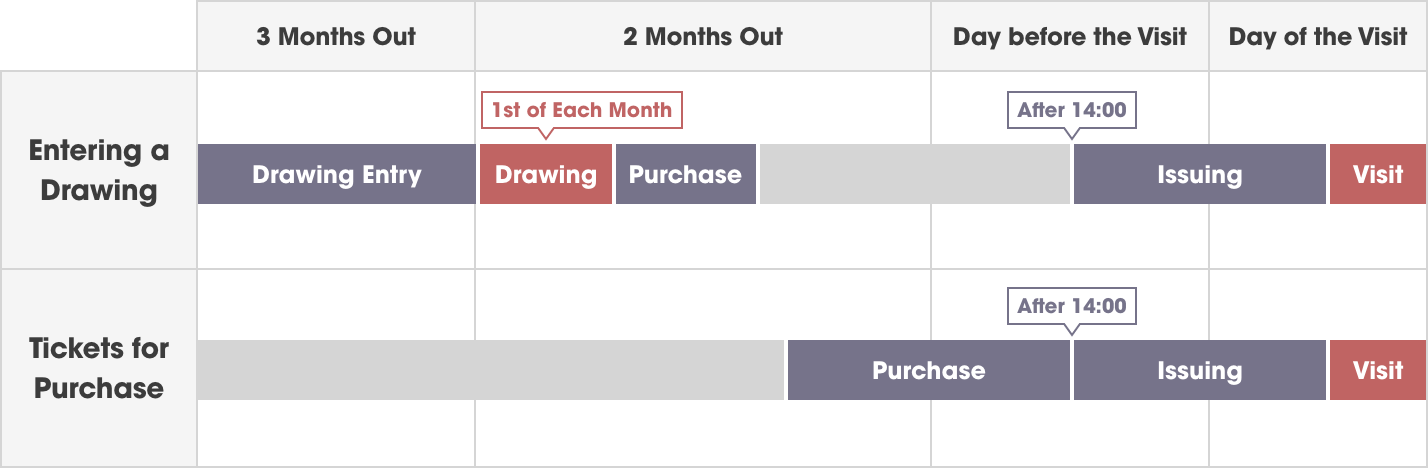Image resolution: width=1428 pixels, height=468 pixels.
Task: Click the Issuing bar in the drawing row
Action: pos(1199,175)
